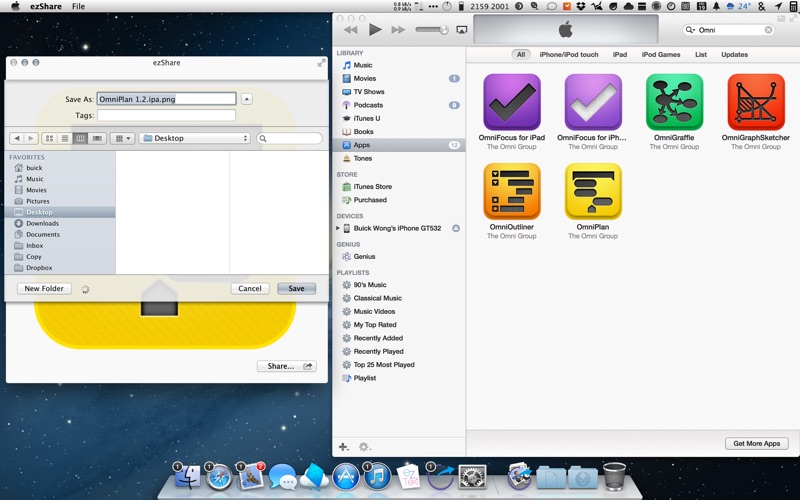The height and width of the screenshot is (500, 800).
Task: Switch save dialog to column view
Action: point(80,138)
